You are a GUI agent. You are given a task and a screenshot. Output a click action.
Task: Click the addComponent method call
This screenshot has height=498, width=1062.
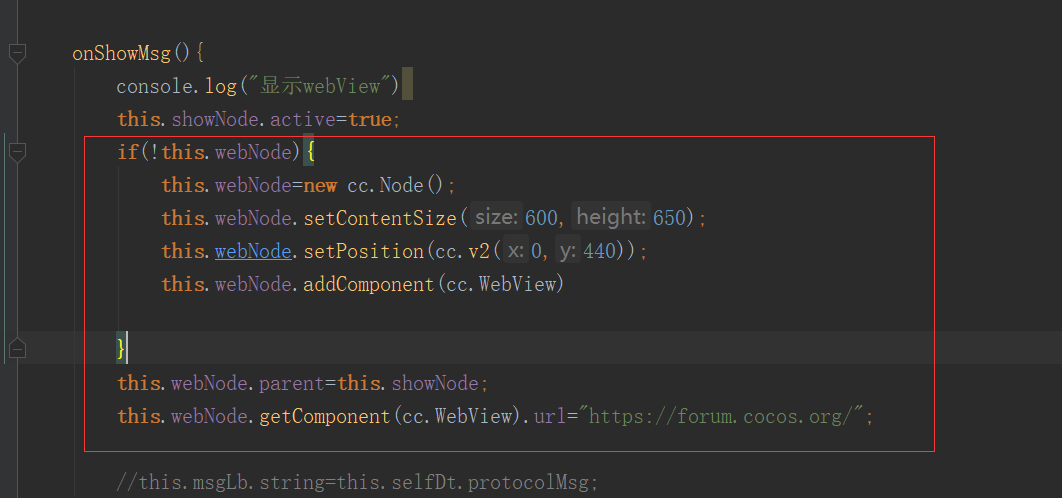pyautogui.click(x=368, y=284)
